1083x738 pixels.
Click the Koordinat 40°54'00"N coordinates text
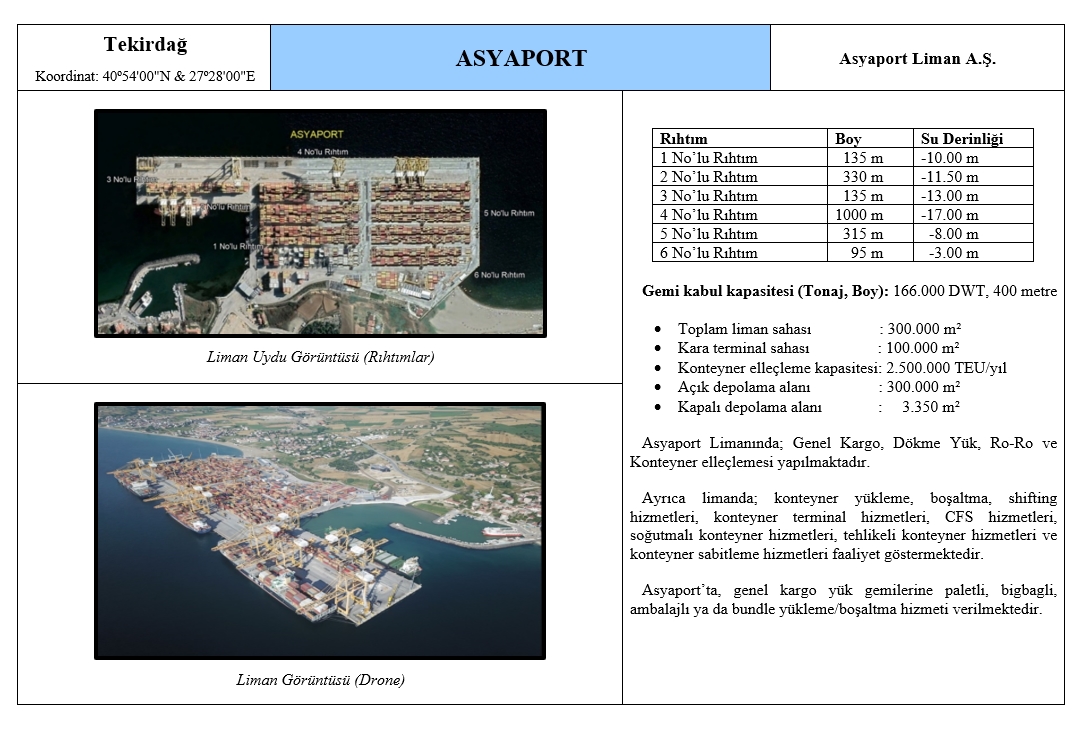pos(145,76)
